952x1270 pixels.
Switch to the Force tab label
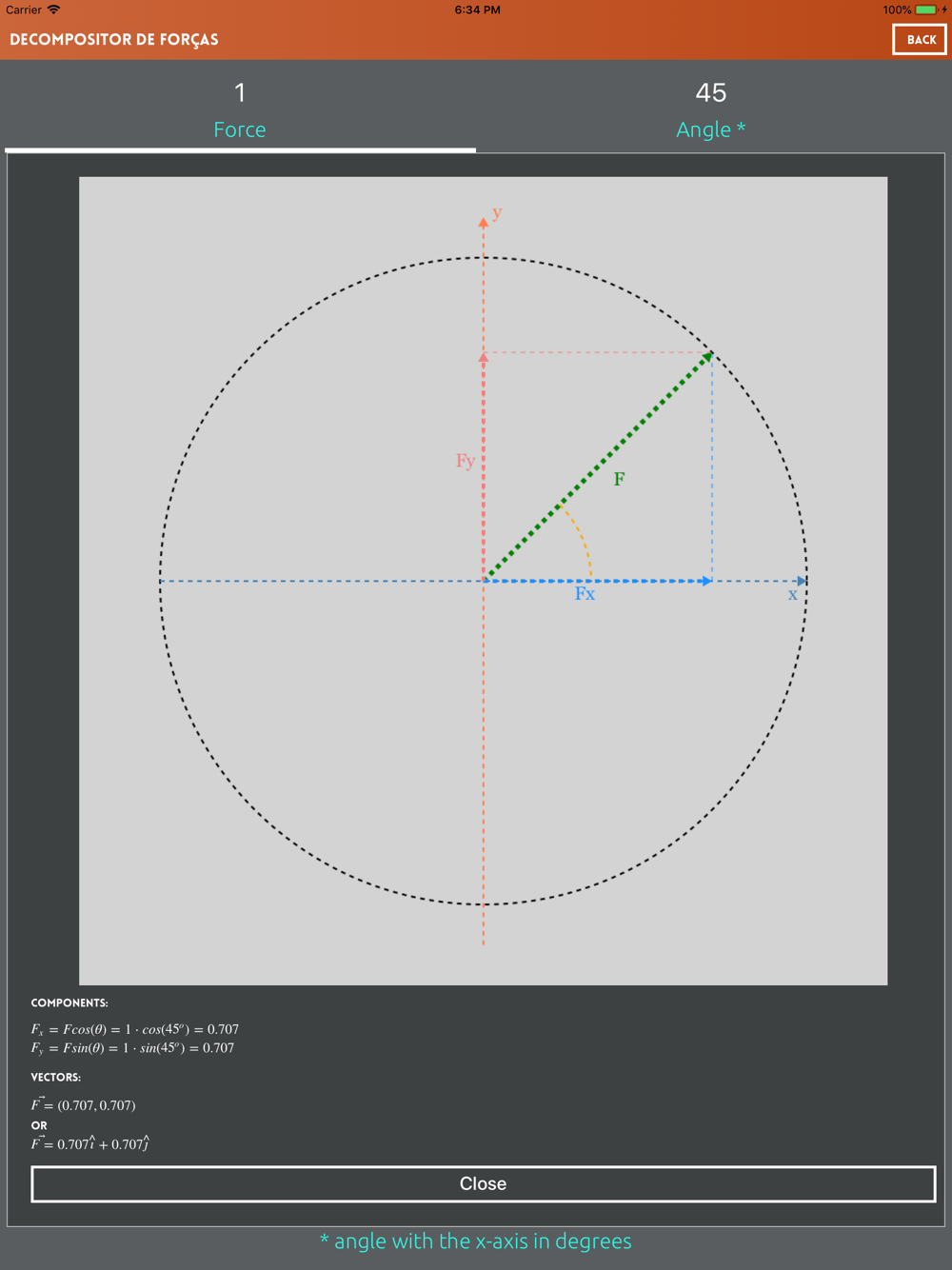(x=240, y=129)
